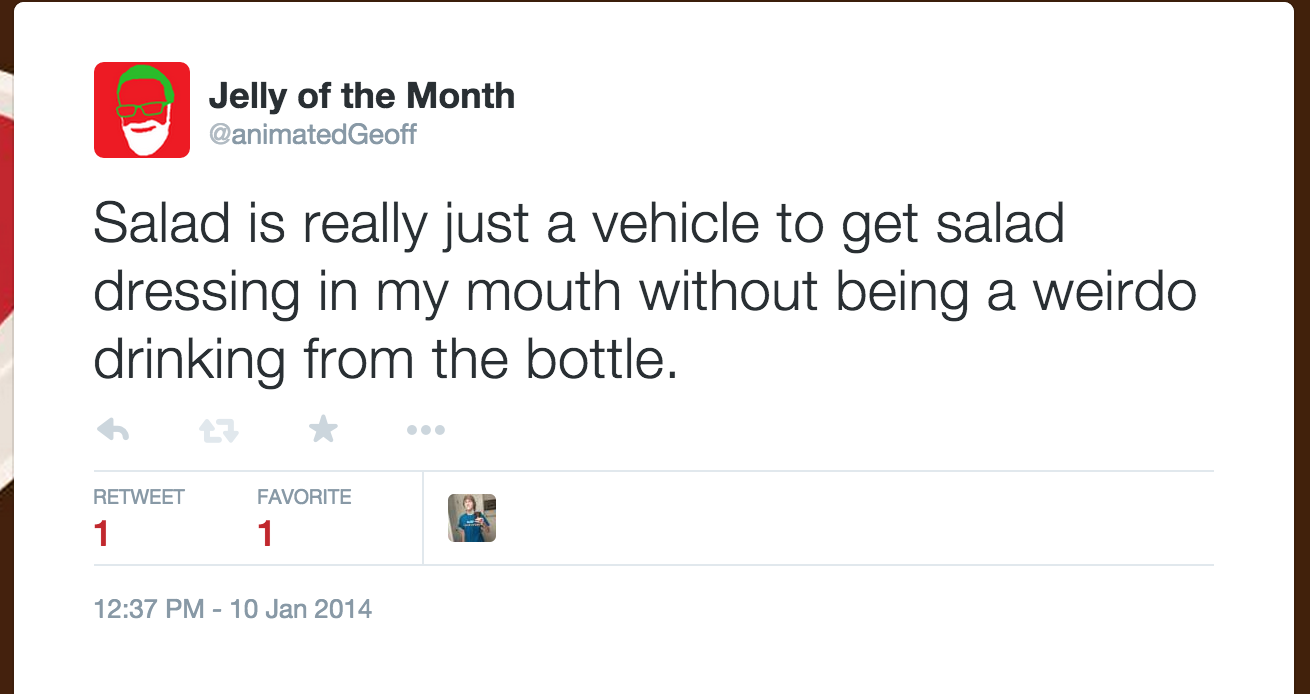1310x694 pixels.
Task: View the user who retweeted via thumbnail
Action: coord(472,518)
